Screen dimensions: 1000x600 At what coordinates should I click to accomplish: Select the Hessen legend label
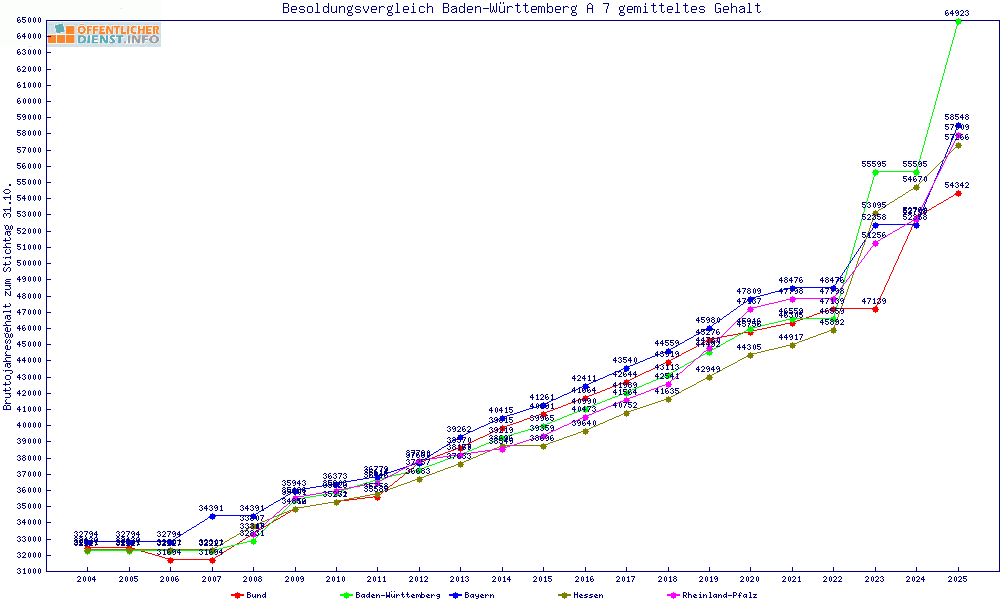click(x=588, y=595)
